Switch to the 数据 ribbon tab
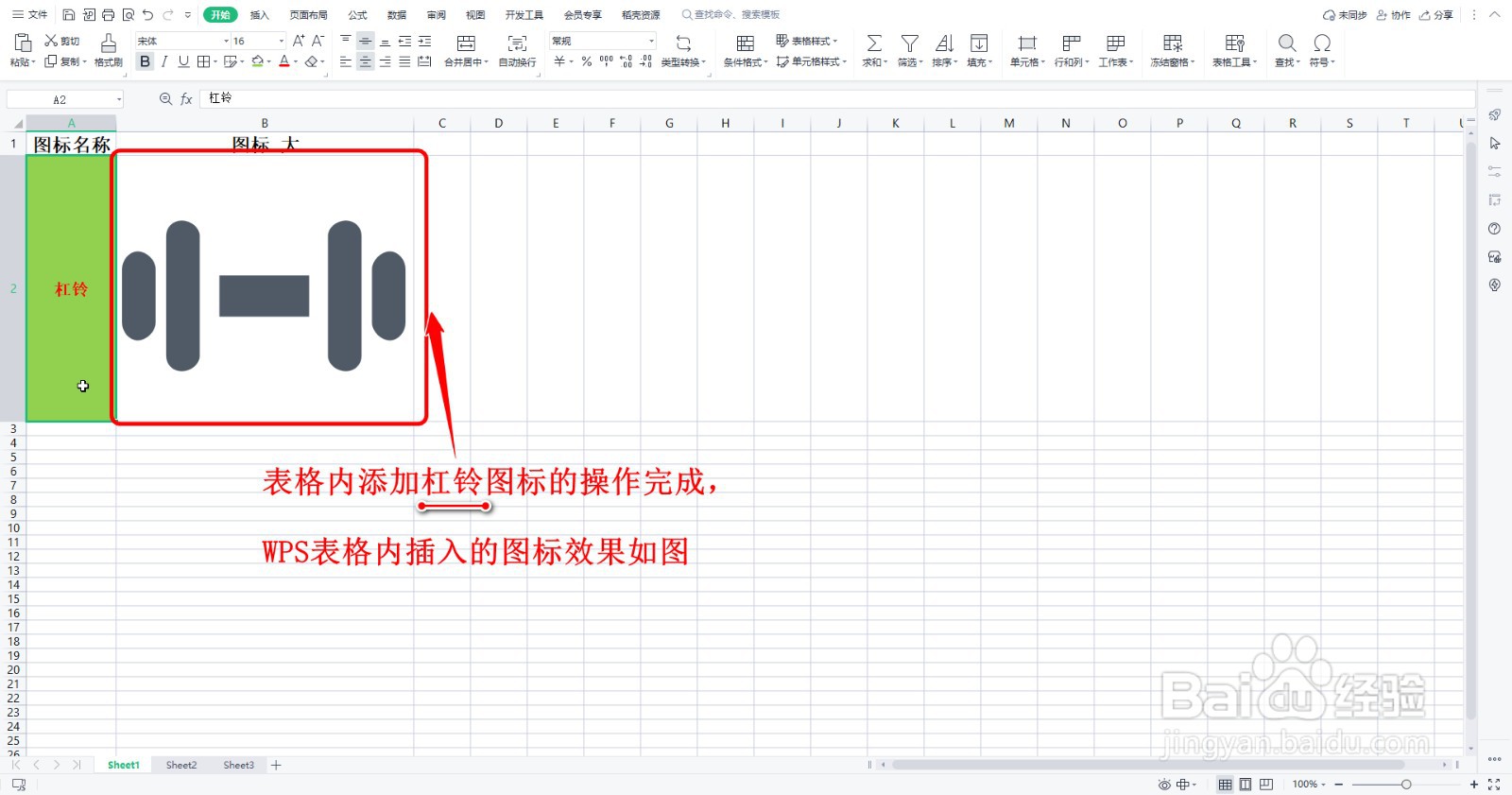1512x795 pixels. click(x=397, y=15)
